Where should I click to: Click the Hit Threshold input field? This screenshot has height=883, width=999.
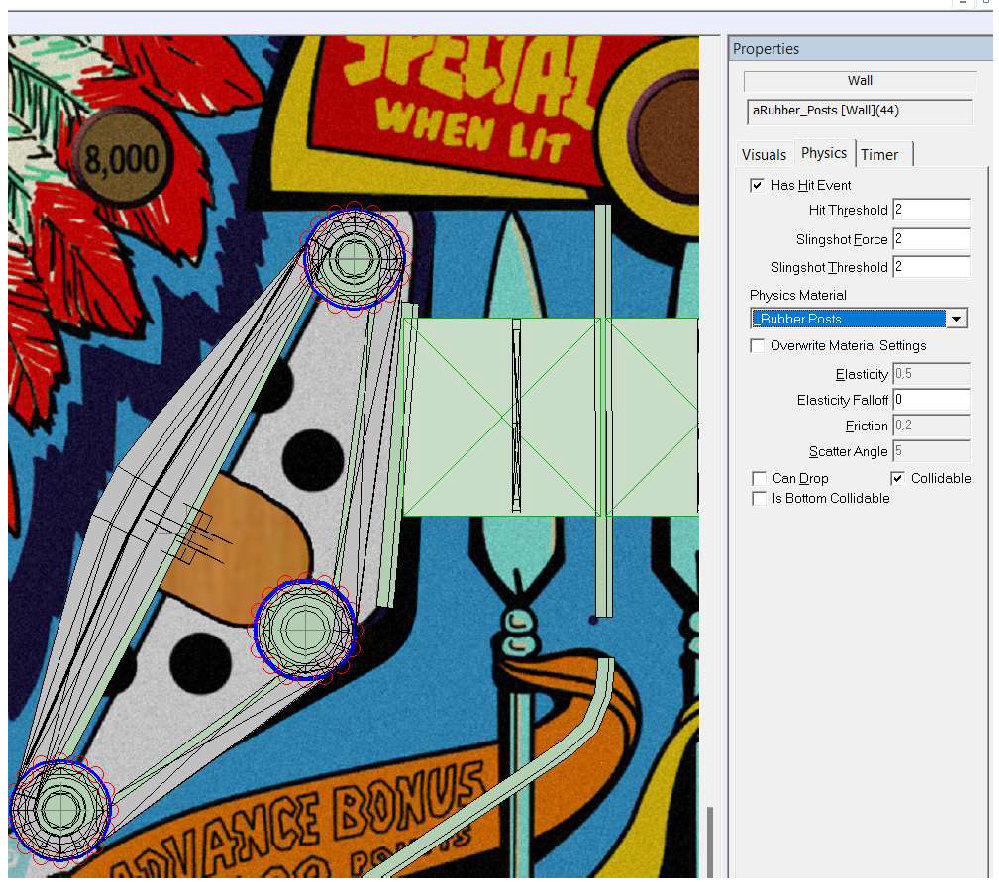[931, 210]
